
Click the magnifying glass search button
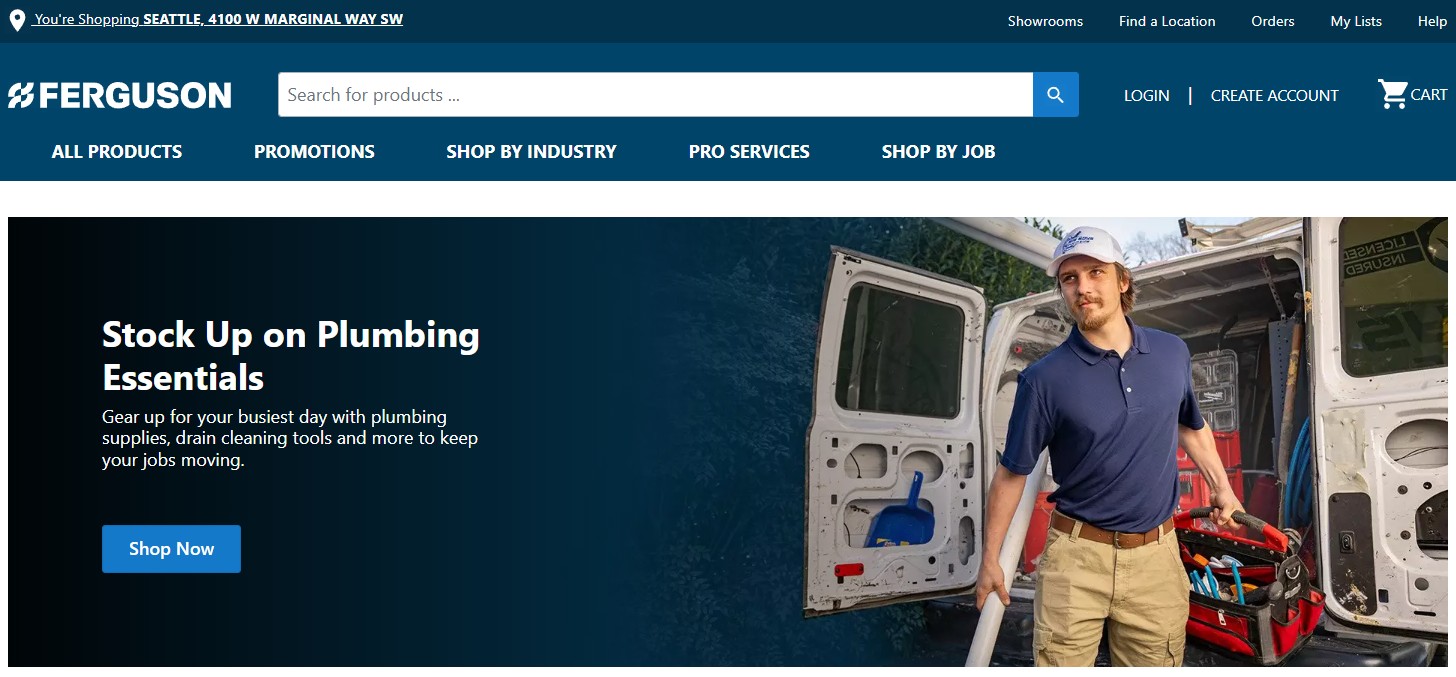1055,95
